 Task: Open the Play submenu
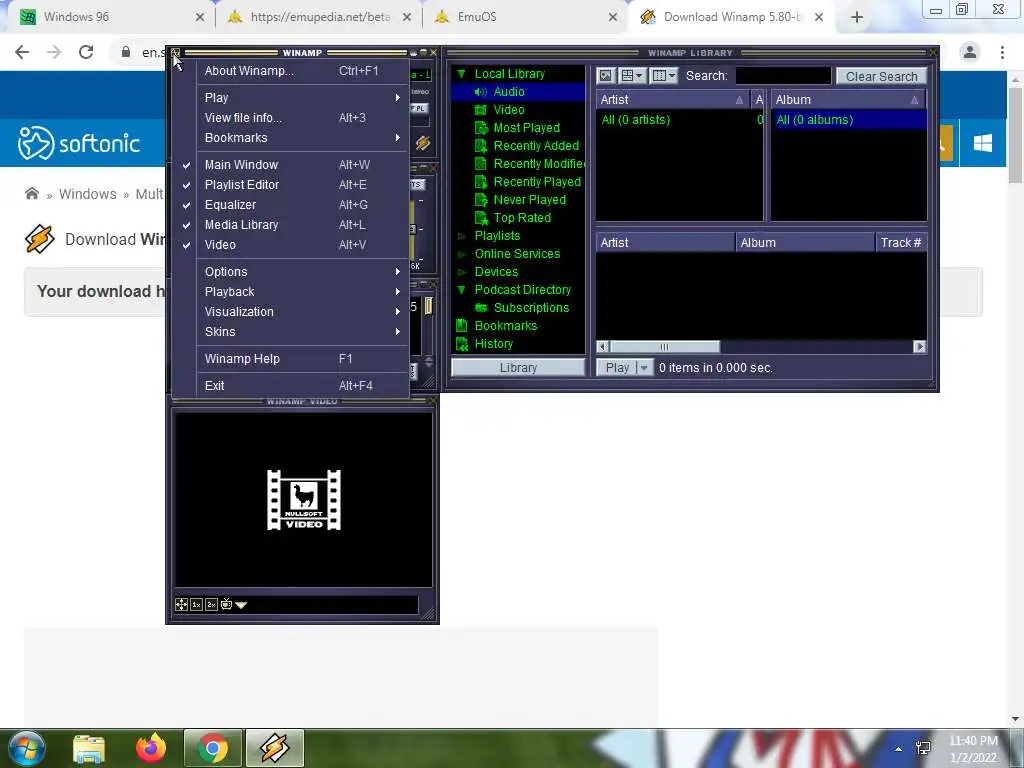tap(291, 97)
